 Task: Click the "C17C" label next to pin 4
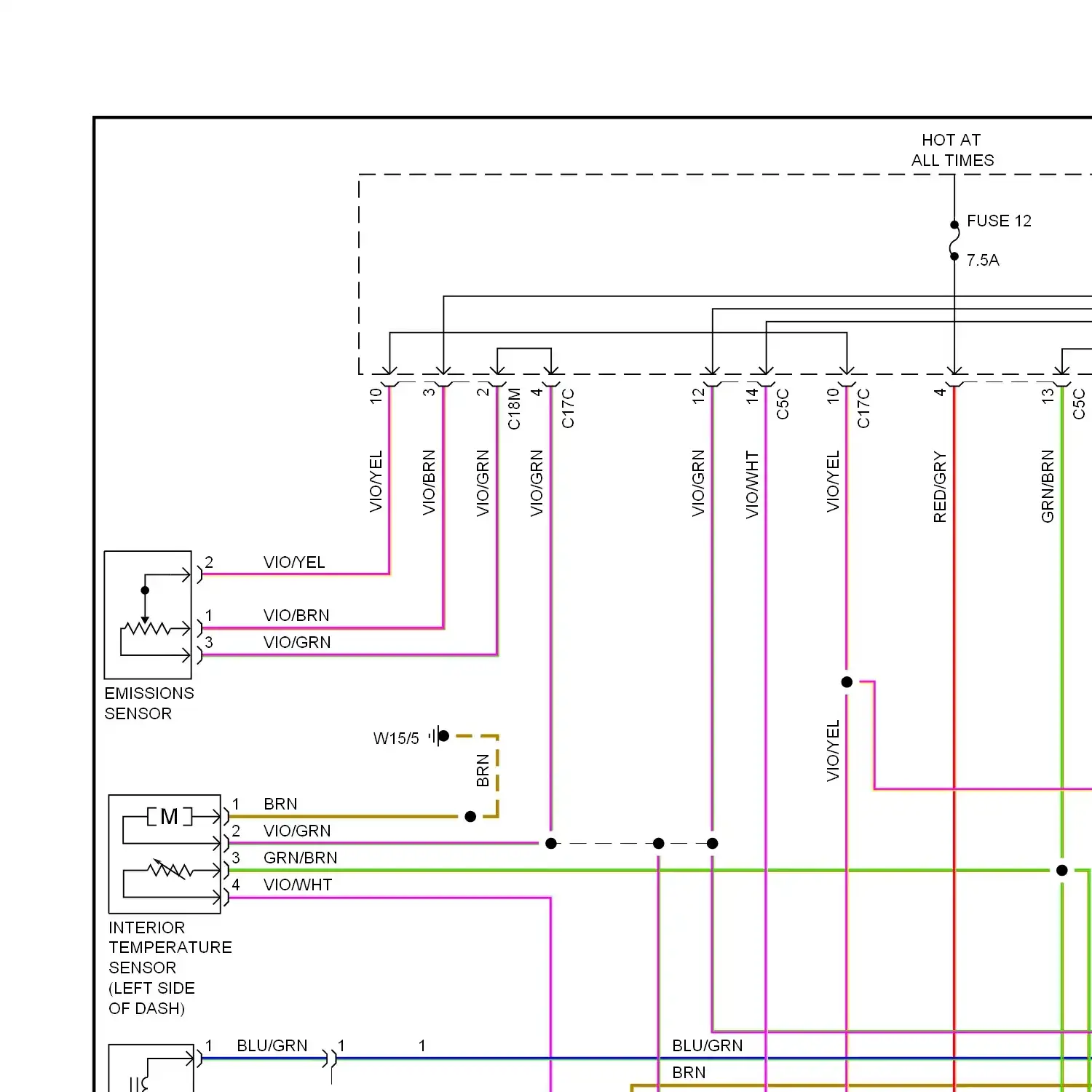pos(568,408)
